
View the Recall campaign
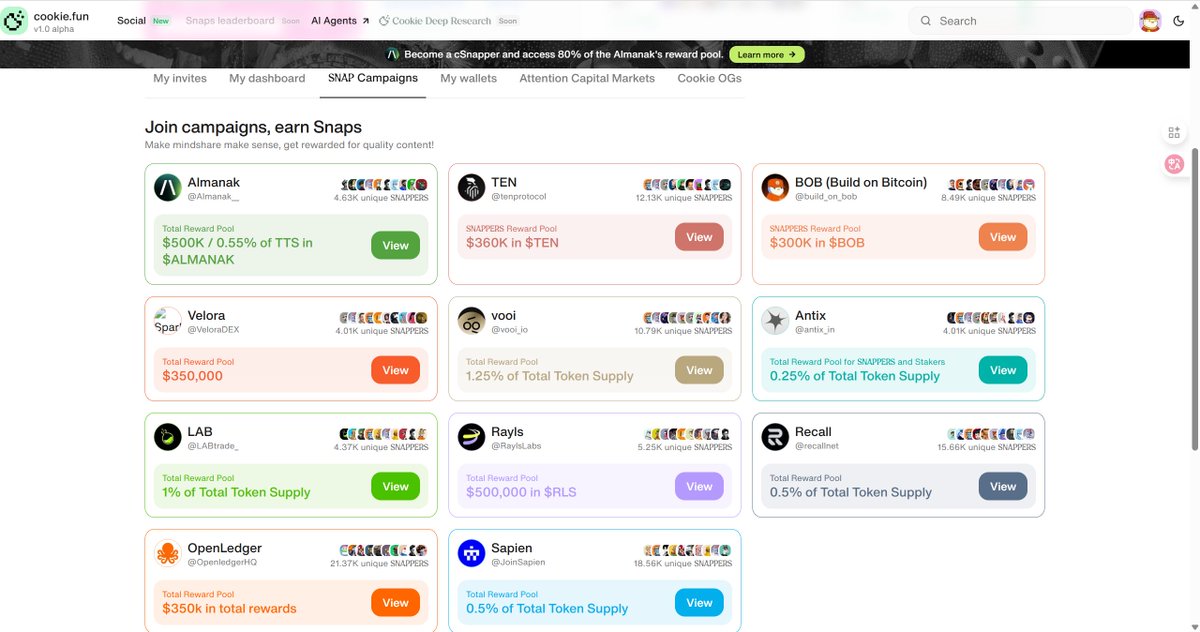coord(1003,486)
